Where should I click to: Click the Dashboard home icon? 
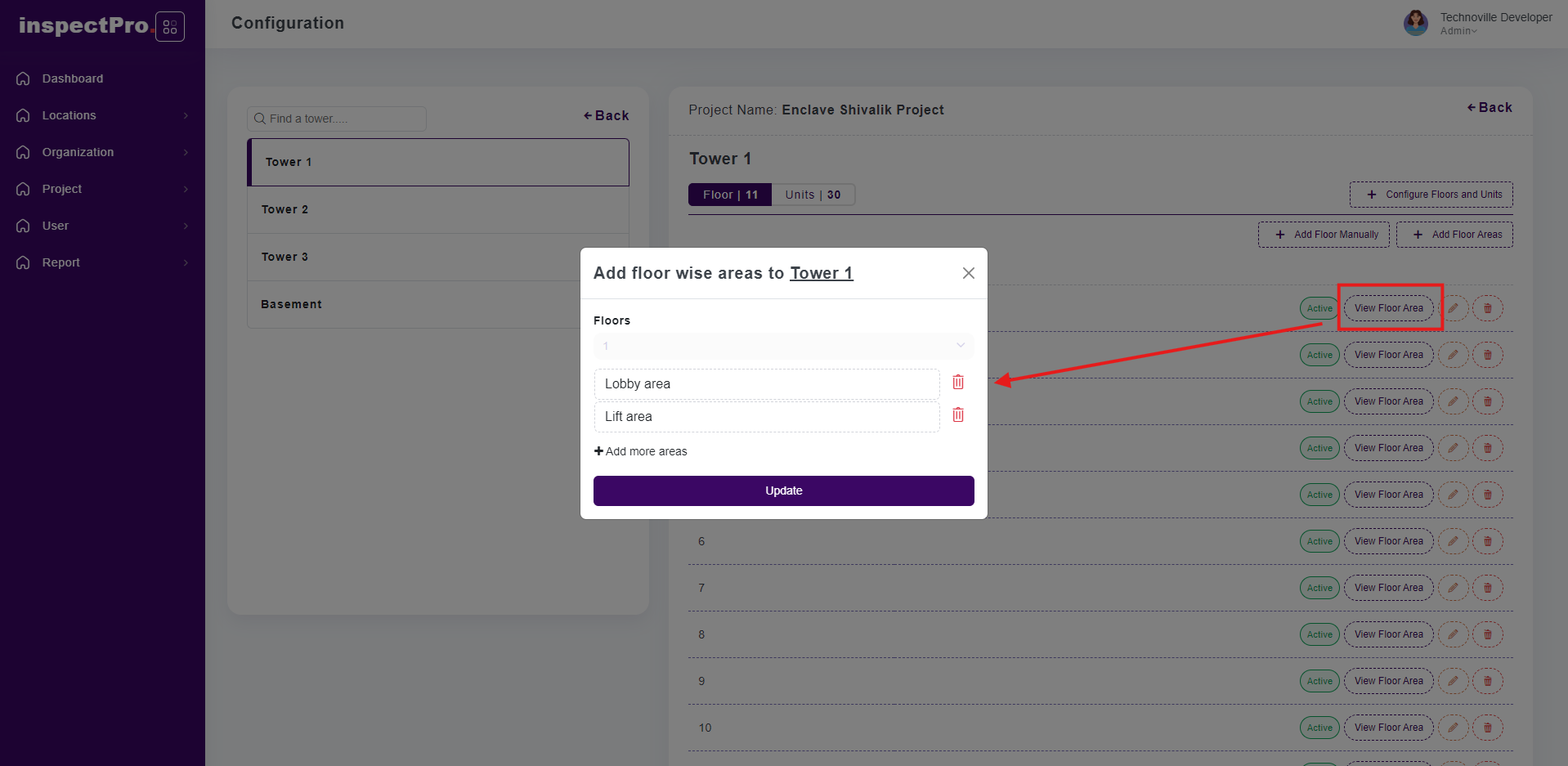pos(23,78)
